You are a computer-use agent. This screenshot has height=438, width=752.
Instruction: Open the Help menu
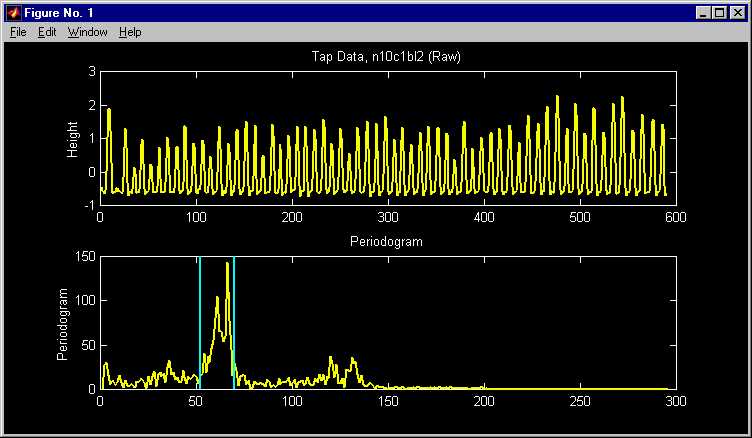[130, 32]
